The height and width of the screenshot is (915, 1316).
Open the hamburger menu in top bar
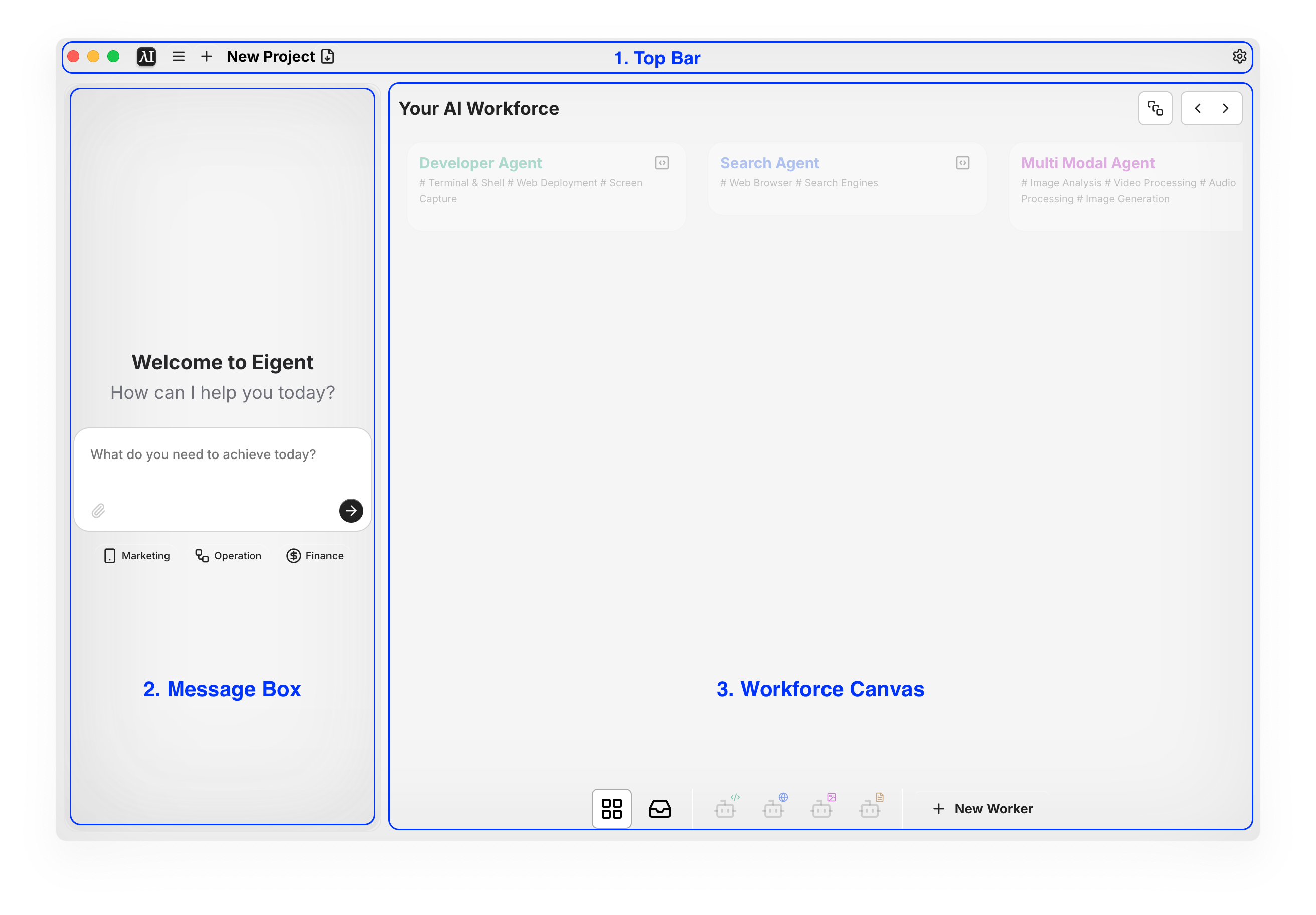click(178, 56)
